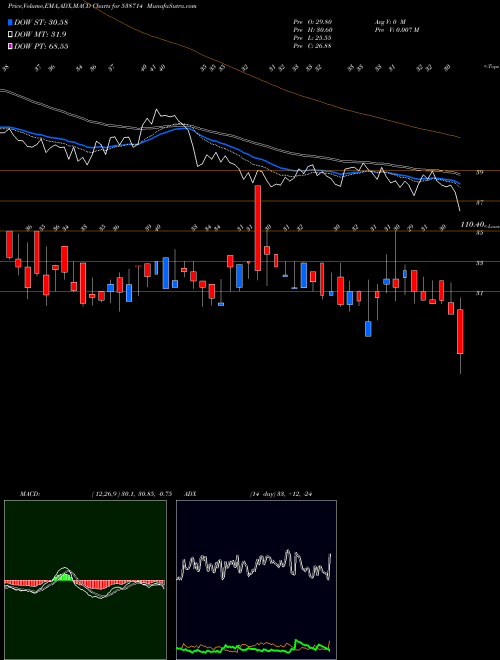Click the 33 price axis label
The width and height of the screenshot is (500, 660).
[479, 263]
